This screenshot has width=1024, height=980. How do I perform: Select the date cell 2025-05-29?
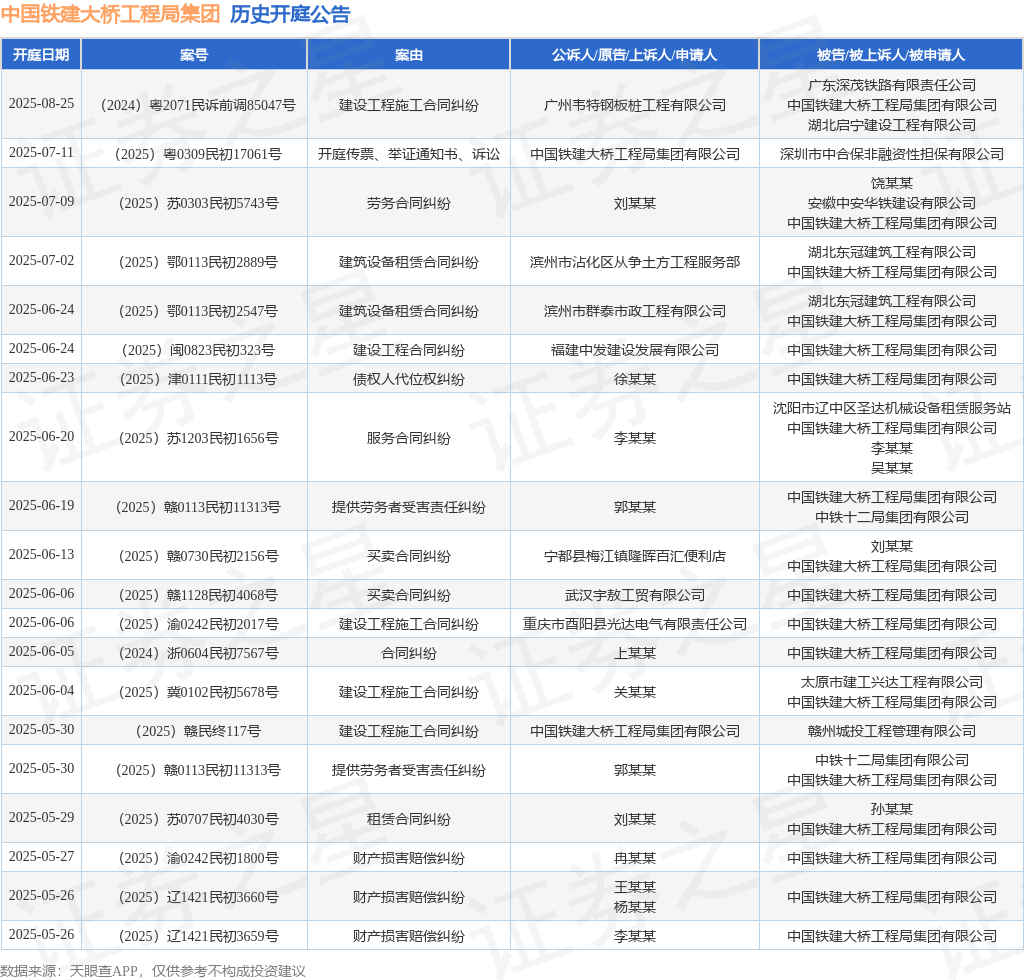pos(41,817)
